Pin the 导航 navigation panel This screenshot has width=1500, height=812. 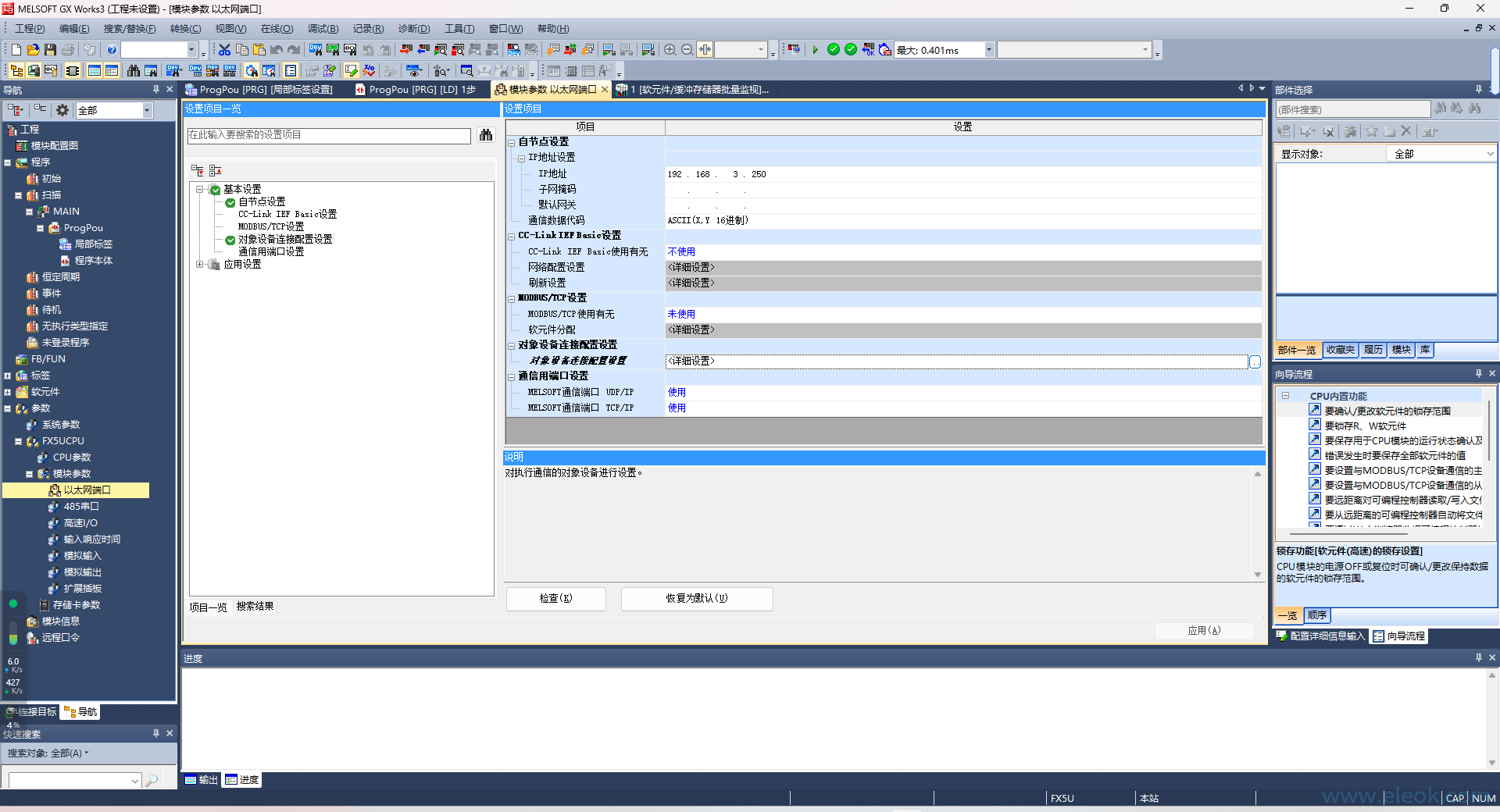coord(156,90)
